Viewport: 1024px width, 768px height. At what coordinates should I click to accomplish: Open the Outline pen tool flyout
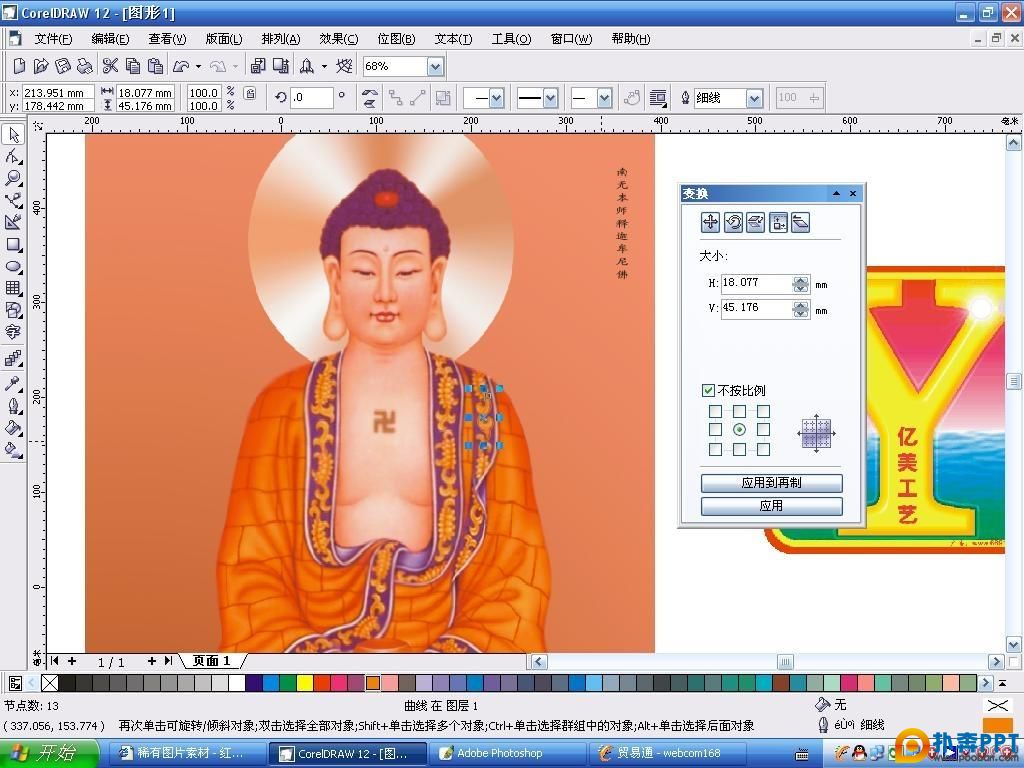(x=13, y=406)
